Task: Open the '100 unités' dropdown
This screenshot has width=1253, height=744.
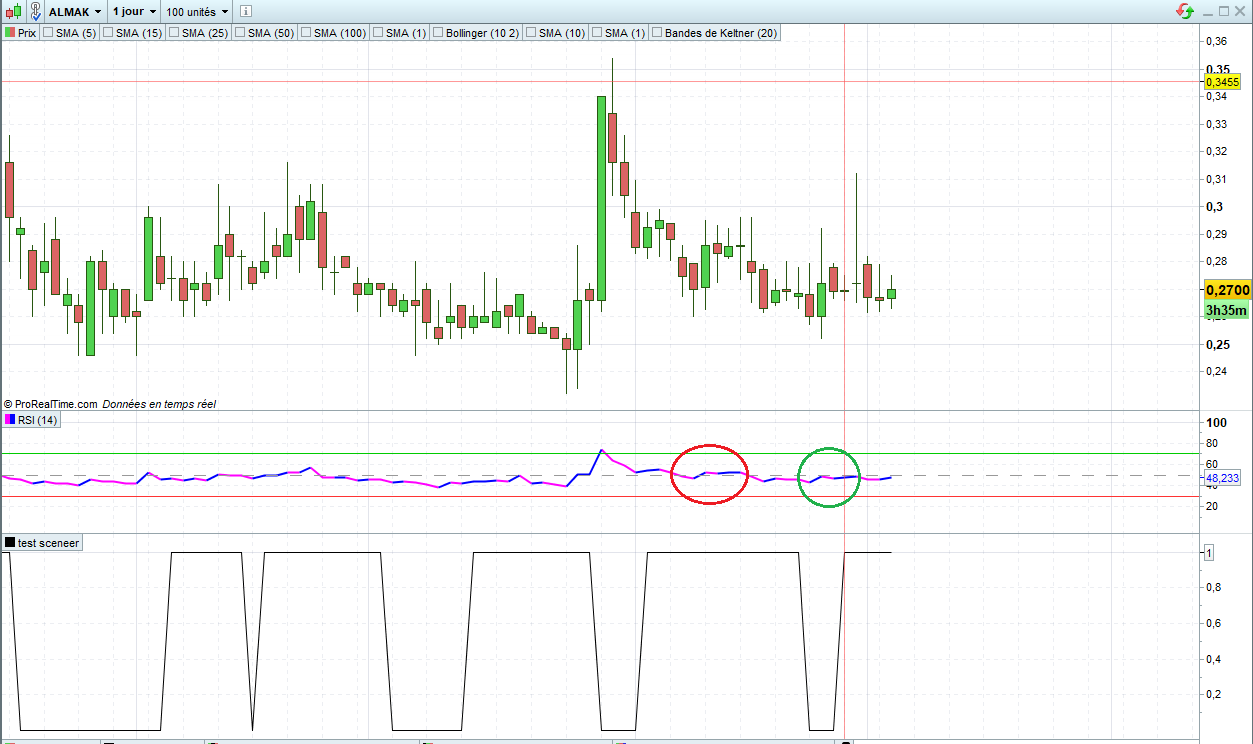Action: pos(196,11)
